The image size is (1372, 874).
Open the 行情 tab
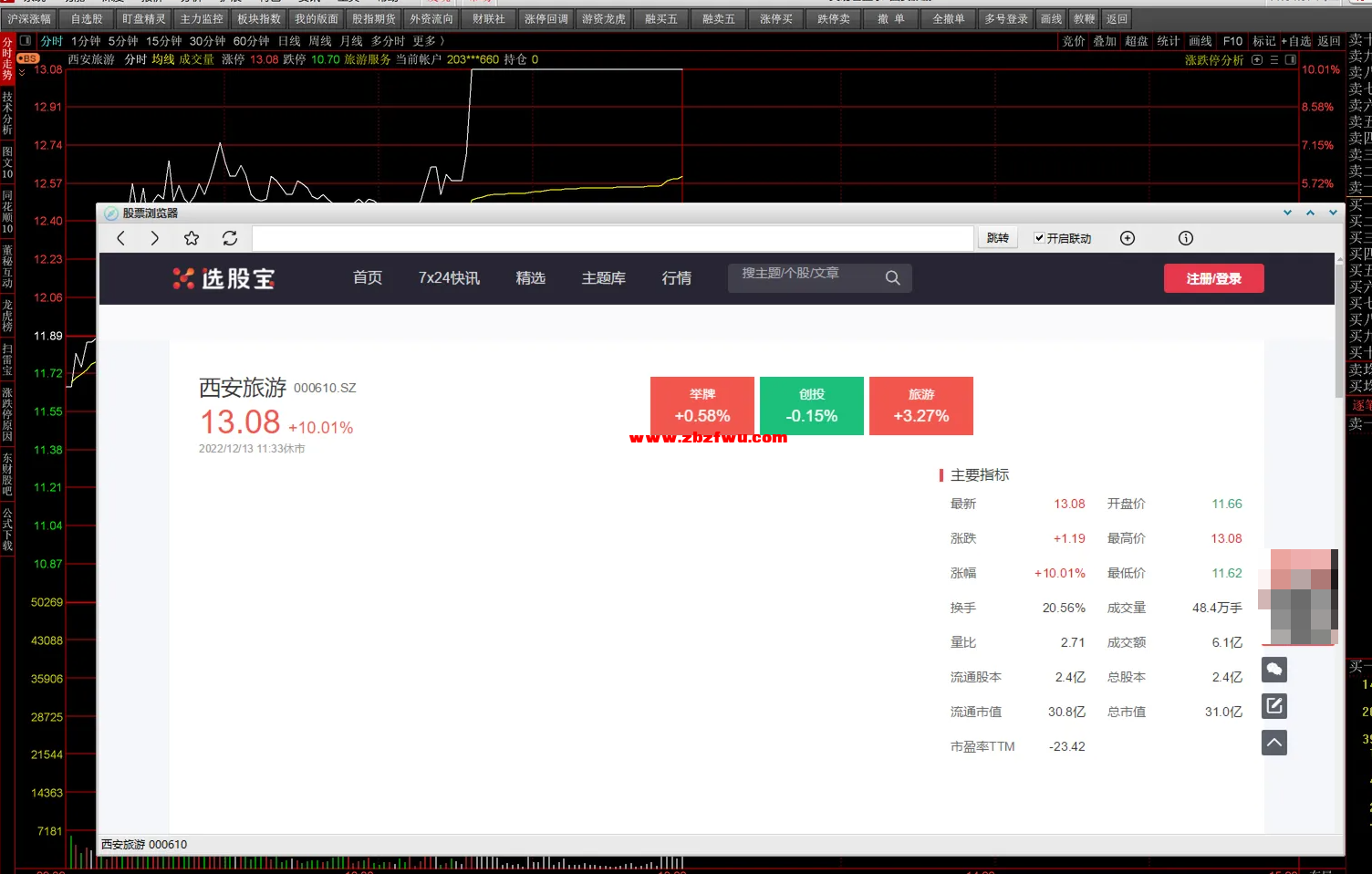677,278
